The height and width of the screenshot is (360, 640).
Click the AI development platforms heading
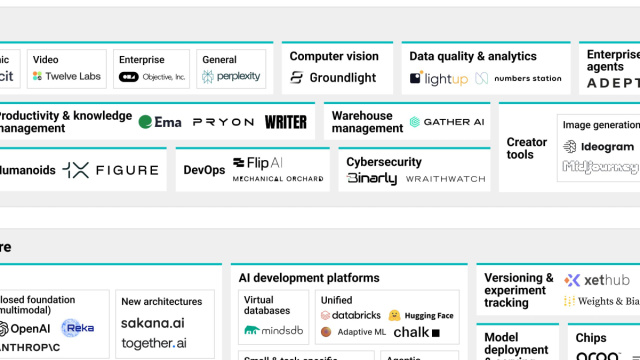point(309,278)
